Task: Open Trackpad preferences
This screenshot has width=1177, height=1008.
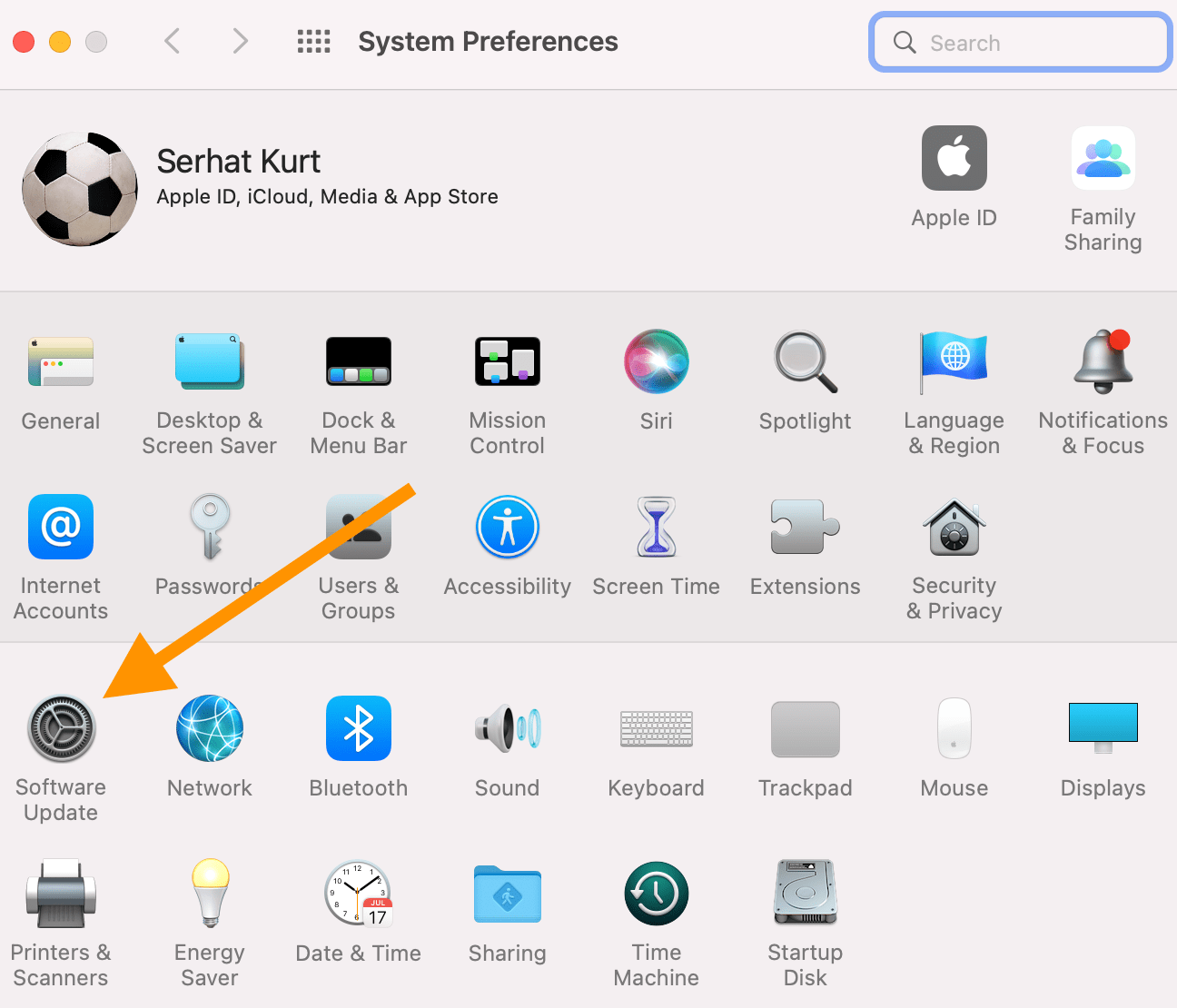Action: point(806,728)
